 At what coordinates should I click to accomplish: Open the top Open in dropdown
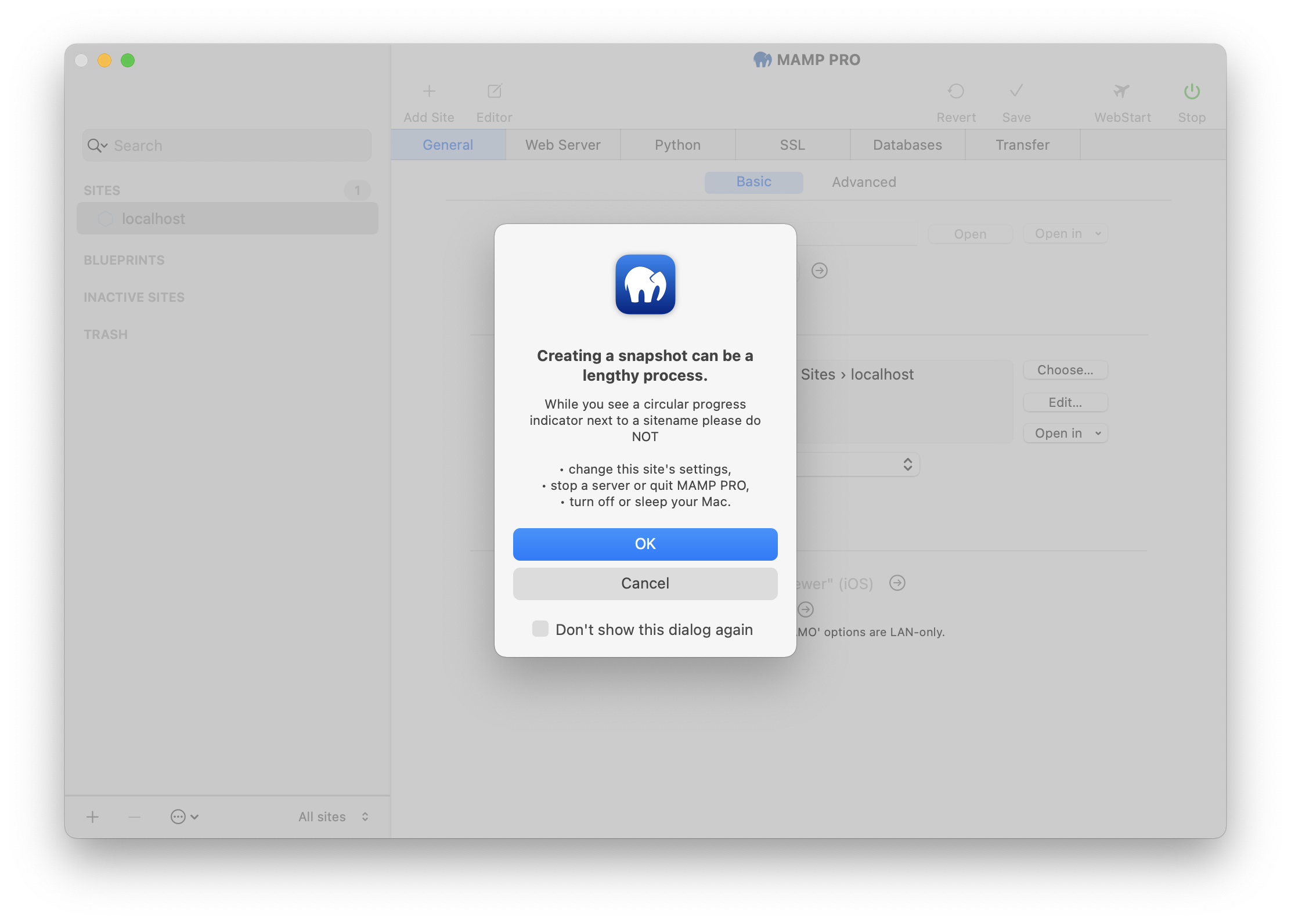pos(1065,233)
